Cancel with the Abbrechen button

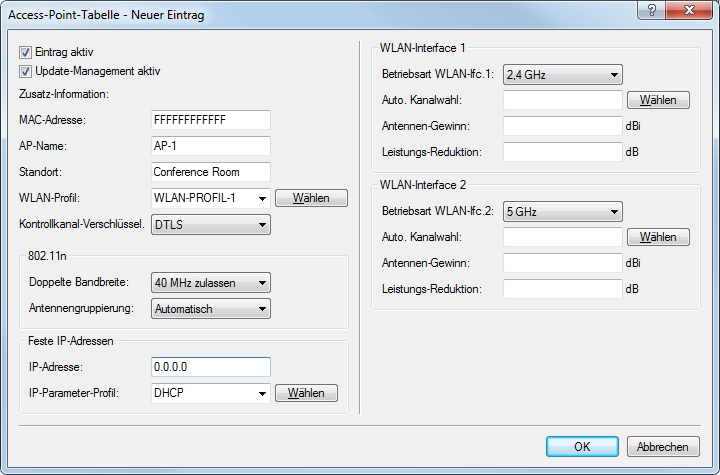pos(664,446)
